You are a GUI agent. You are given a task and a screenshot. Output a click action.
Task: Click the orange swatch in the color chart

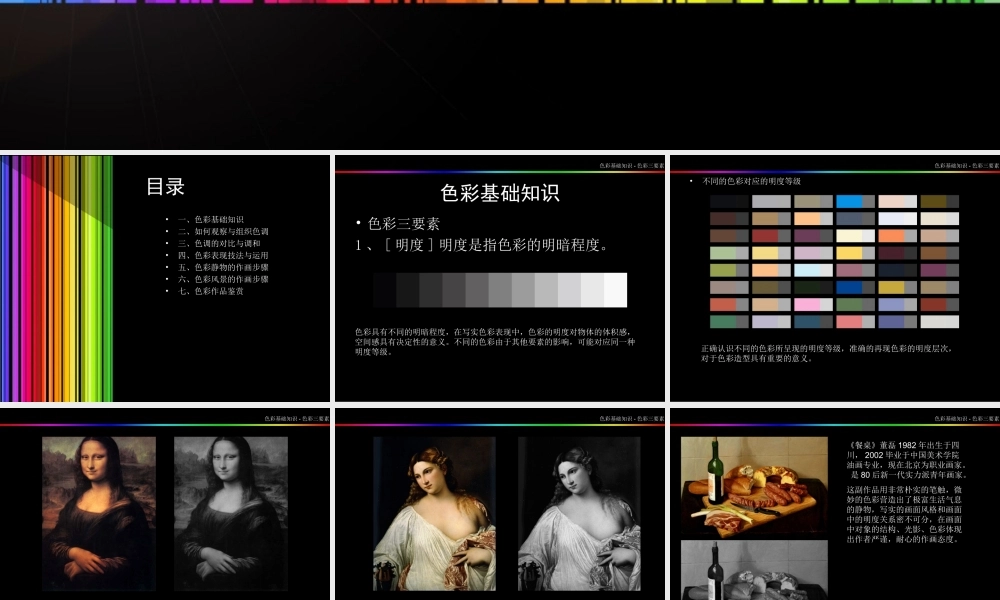(x=891, y=236)
